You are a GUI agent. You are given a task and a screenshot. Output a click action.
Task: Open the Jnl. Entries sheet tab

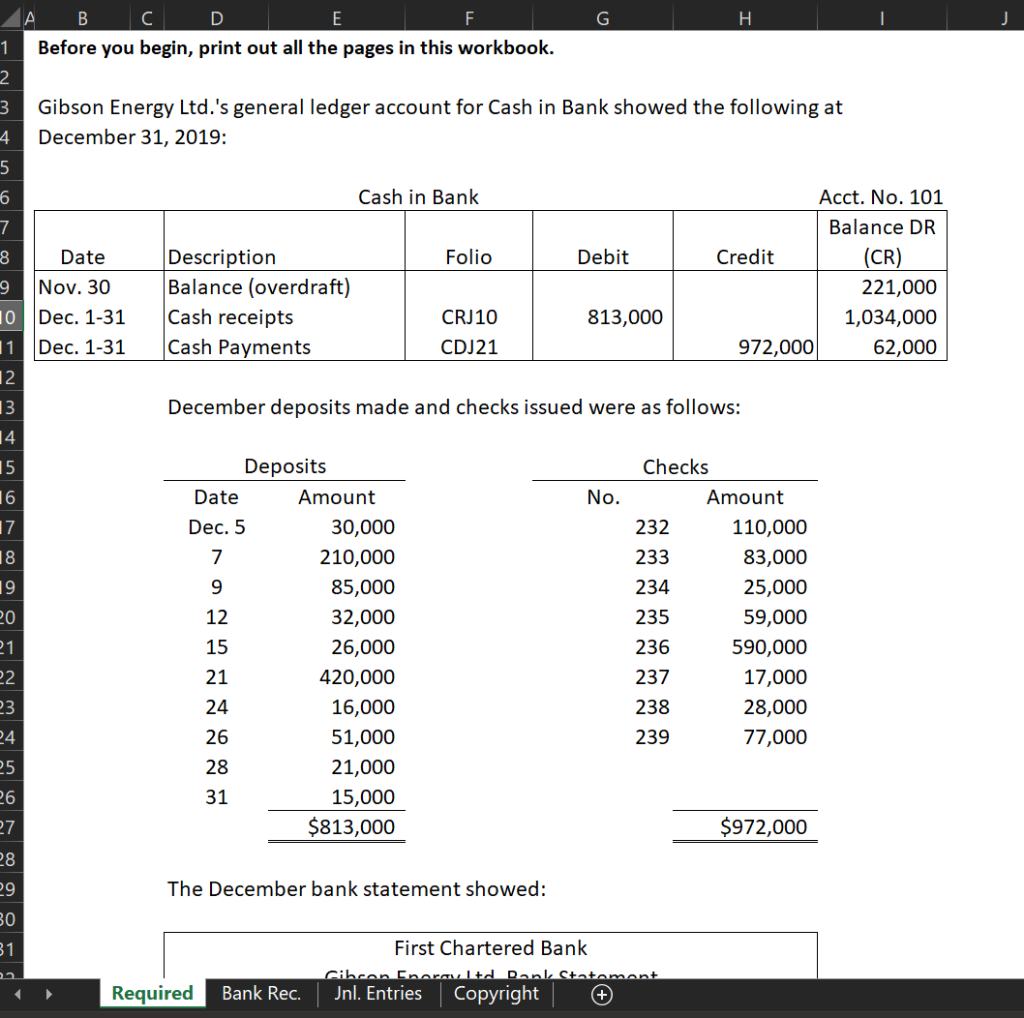point(378,993)
